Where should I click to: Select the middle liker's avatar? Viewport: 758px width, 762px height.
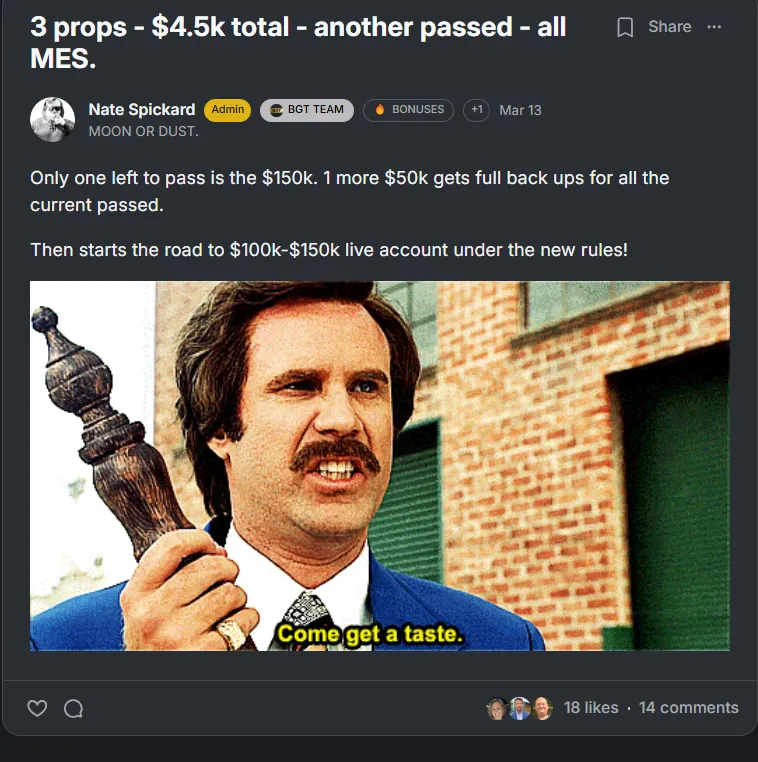[519, 709]
